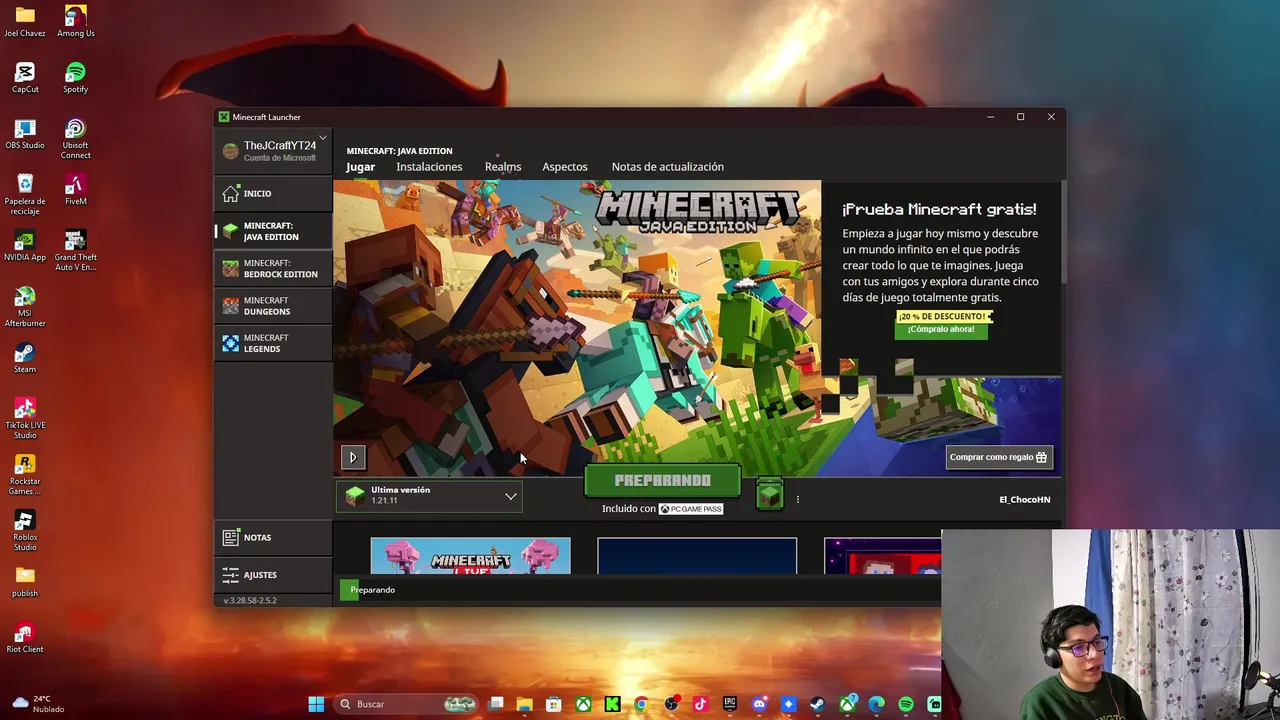Open the Inicio section in the launcher sidebar
1280x720 pixels.
pyautogui.click(x=272, y=193)
